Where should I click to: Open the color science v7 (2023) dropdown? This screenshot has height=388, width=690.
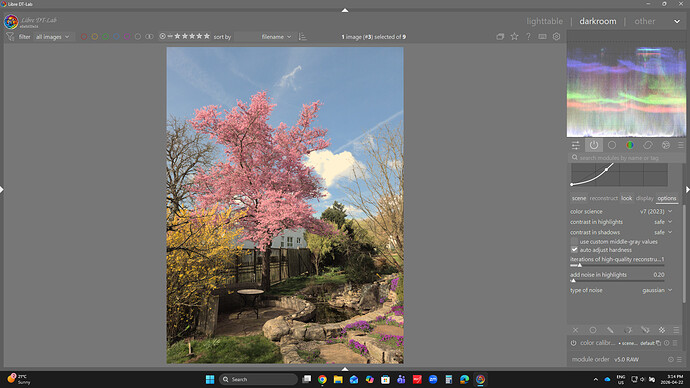coord(621,212)
